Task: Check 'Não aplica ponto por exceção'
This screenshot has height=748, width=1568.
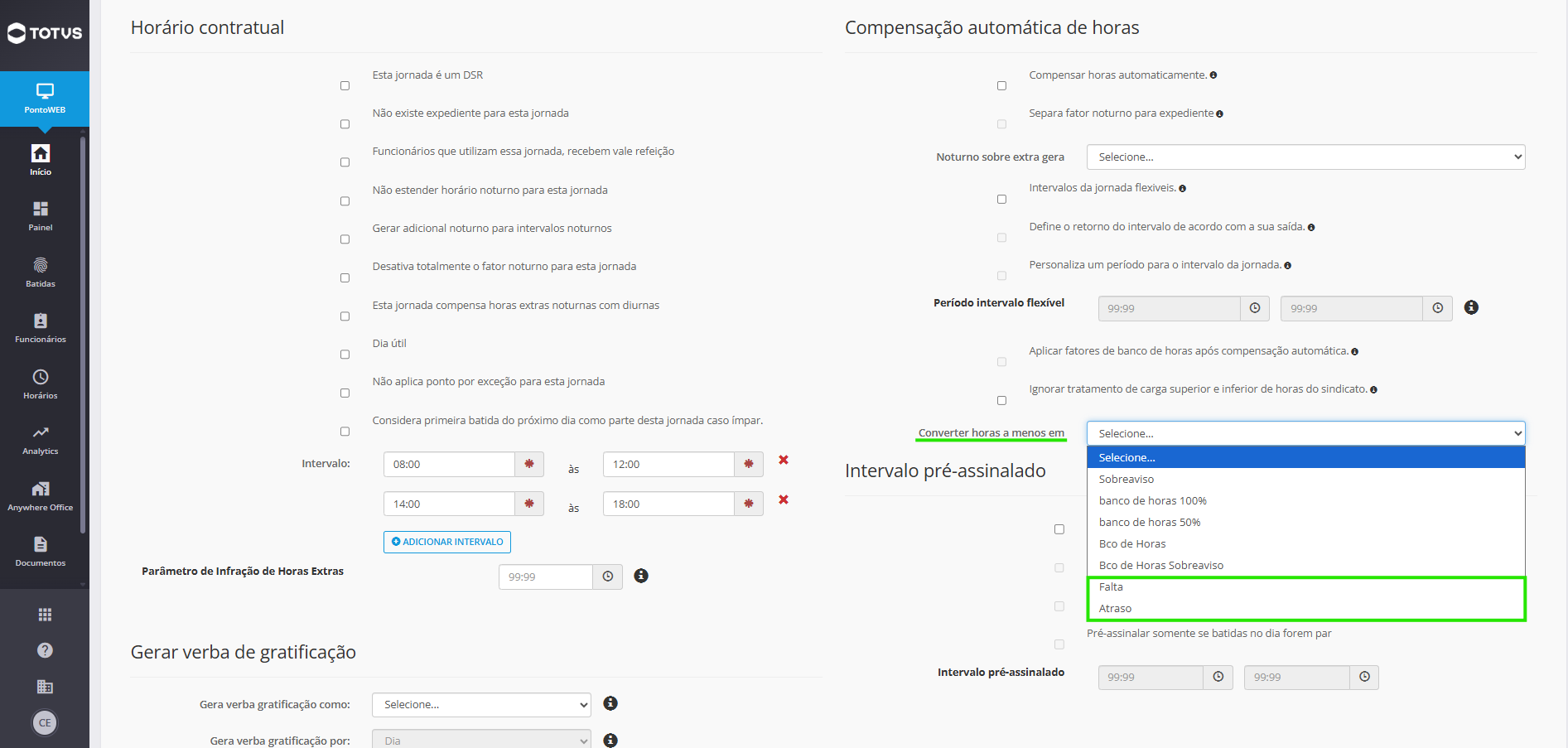Action: 345,393
